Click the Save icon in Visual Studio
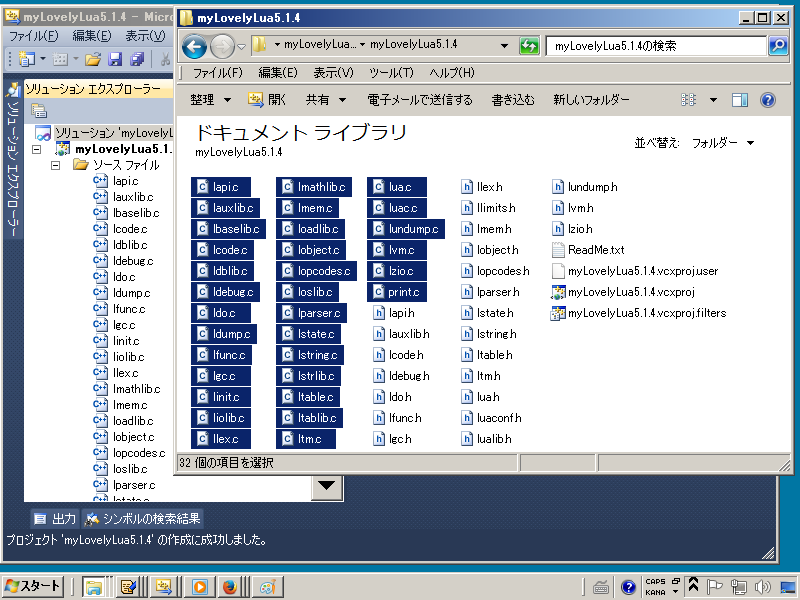The width and height of the screenshot is (800, 600). 115,60
